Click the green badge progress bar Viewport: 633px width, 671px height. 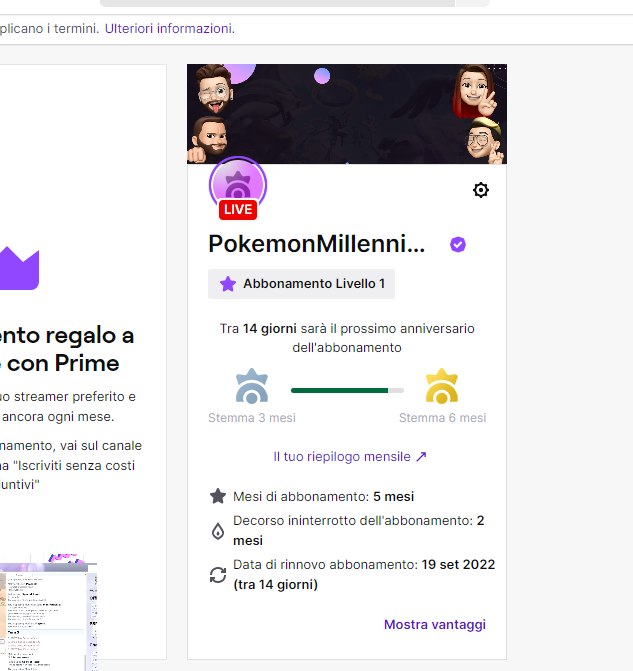click(x=347, y=390)
